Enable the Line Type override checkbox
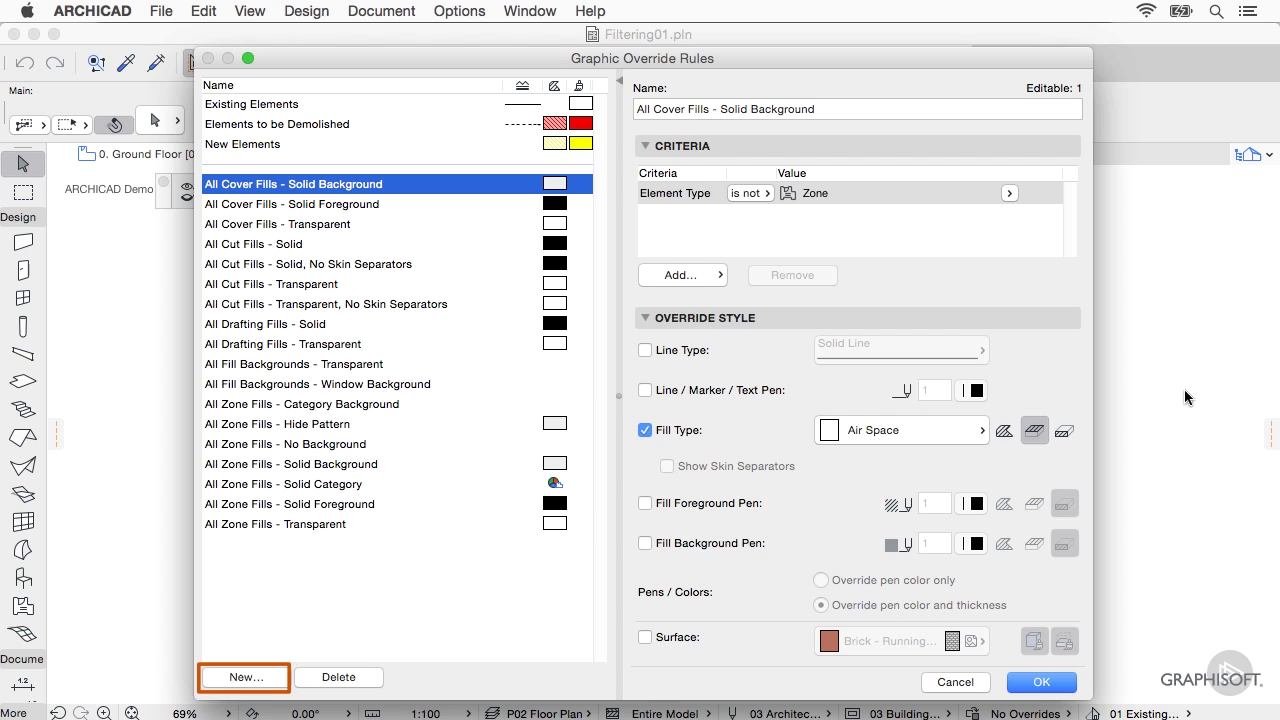 click(645, 350)
